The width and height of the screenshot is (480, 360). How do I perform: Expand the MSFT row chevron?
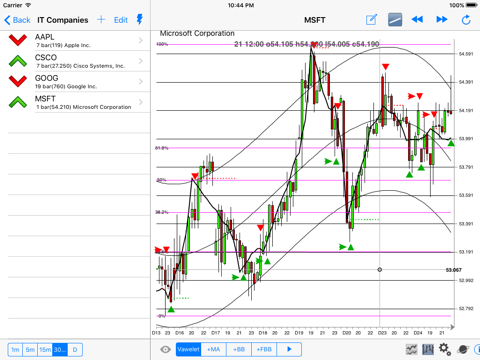pos(141,102)
